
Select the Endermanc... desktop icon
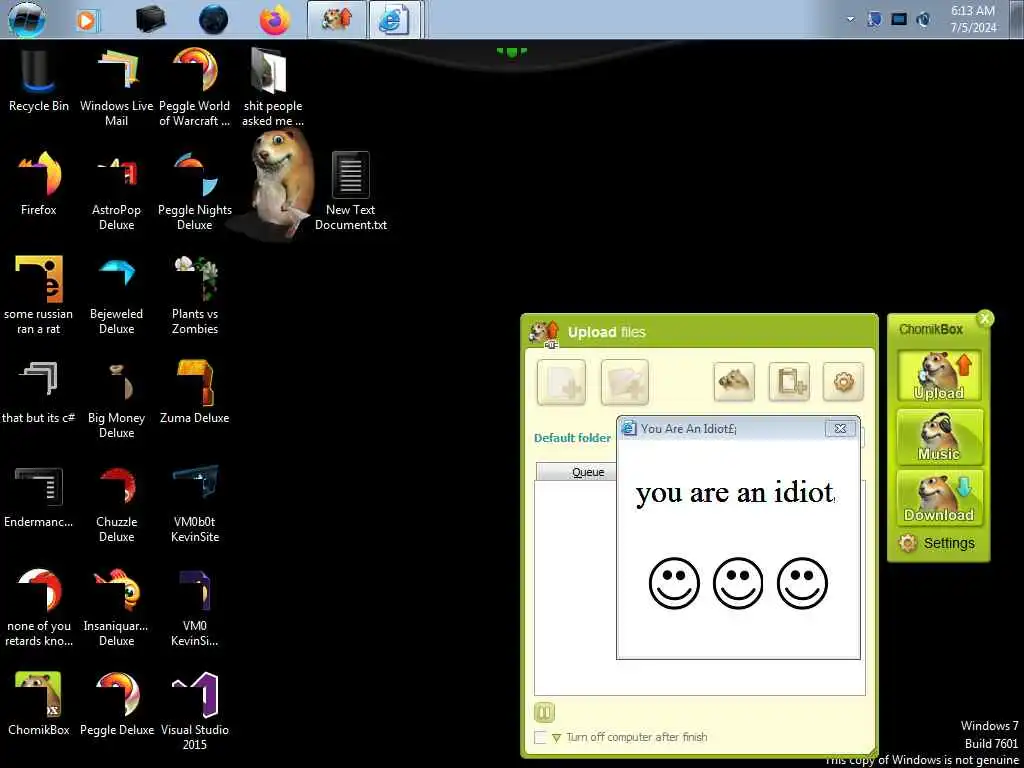[39, 496]
